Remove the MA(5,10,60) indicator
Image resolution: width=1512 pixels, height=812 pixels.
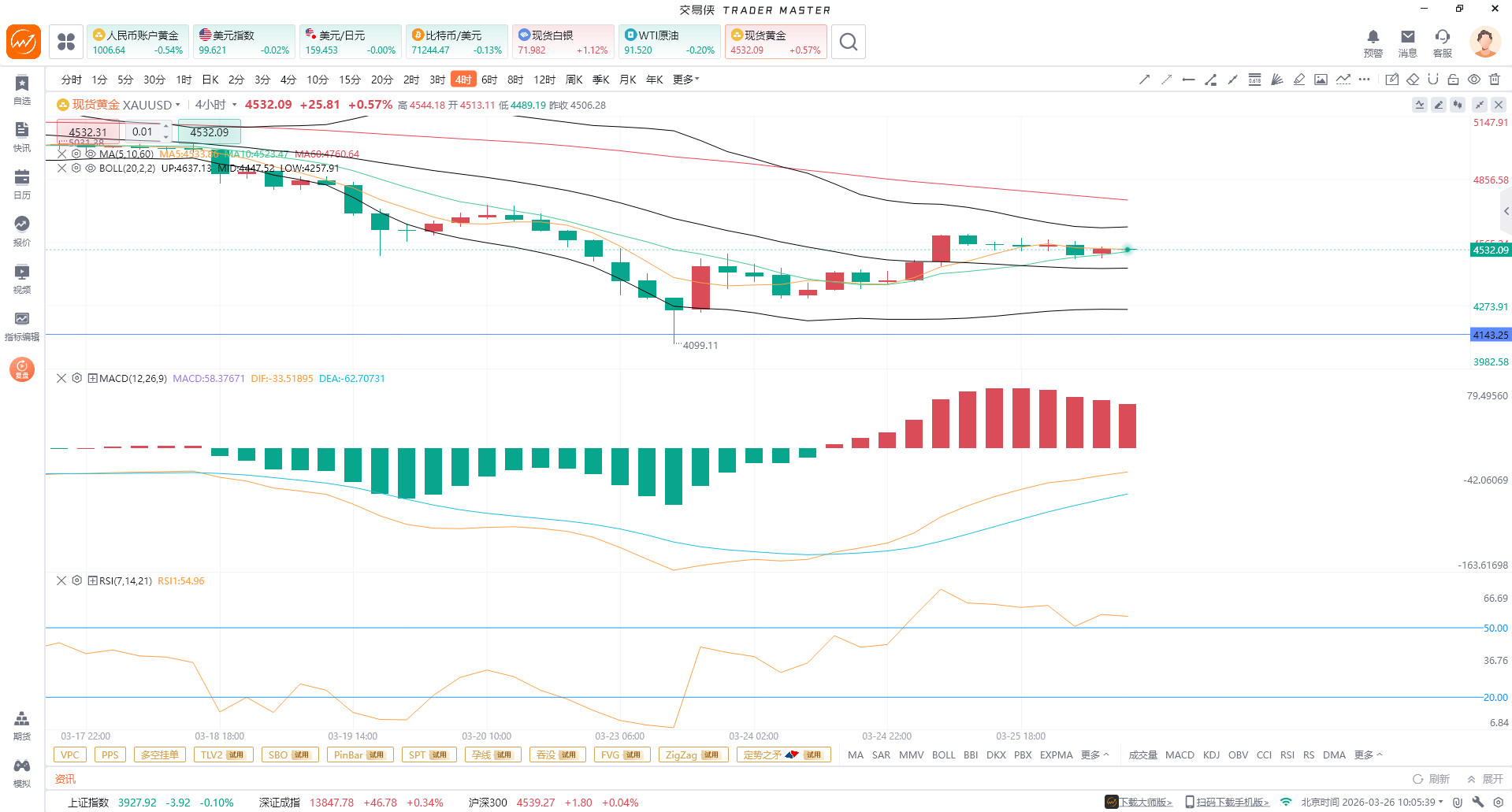pyautogui.click(x=62, y=154)
